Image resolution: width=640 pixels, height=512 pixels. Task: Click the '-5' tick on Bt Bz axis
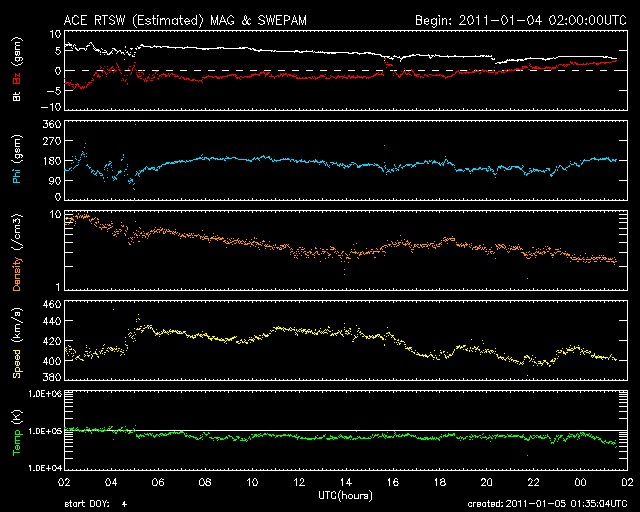pyautogui.click(x=54, y=91)
